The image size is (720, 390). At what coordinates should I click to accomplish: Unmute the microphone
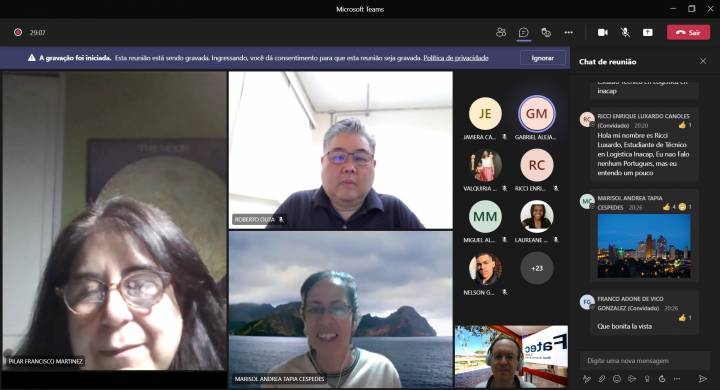tap(625, 32)
